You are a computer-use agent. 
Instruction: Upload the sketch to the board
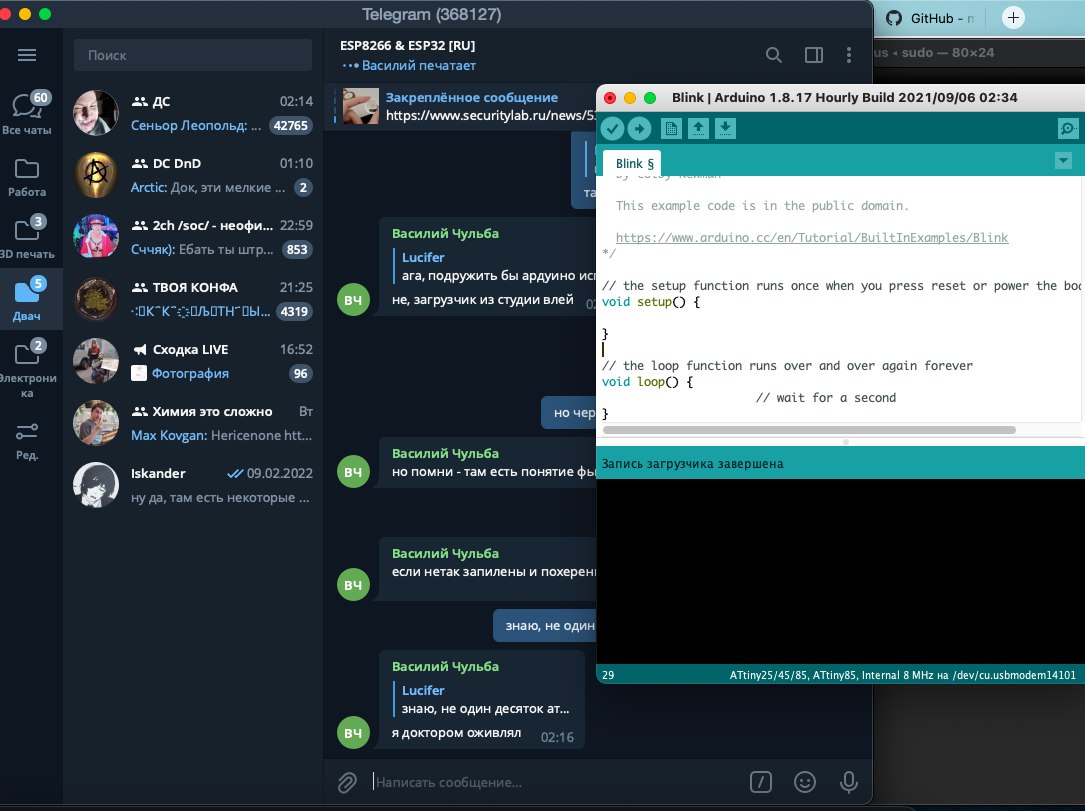639,128
